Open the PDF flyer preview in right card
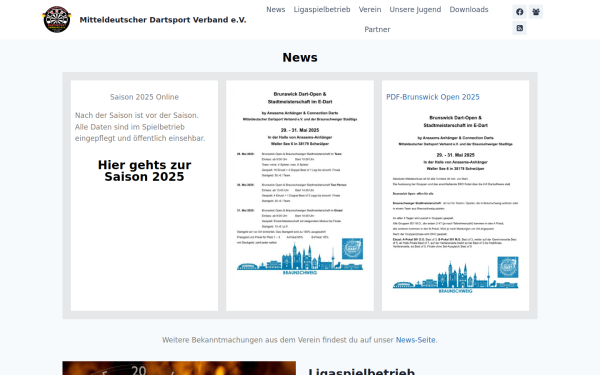The image size is (600, 375). [x=455, y=204]
